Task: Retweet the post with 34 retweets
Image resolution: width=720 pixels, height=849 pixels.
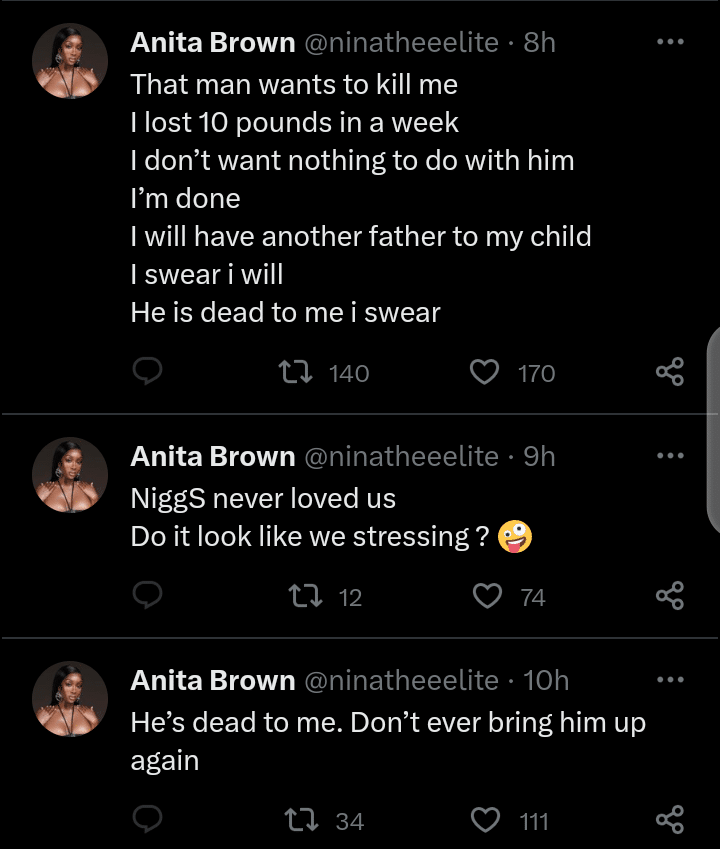Action: click(297, 821)
